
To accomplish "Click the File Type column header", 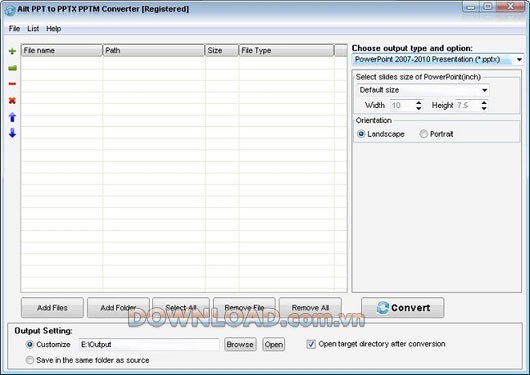I will (x=286, y=50).
